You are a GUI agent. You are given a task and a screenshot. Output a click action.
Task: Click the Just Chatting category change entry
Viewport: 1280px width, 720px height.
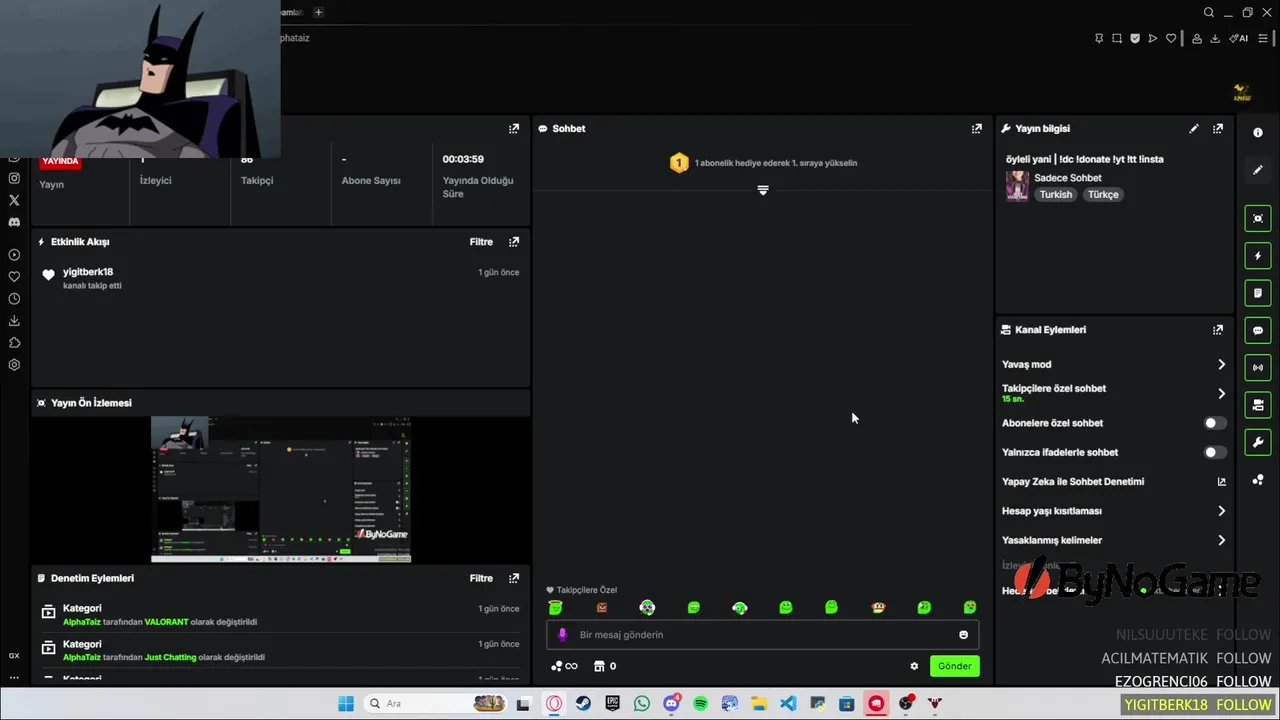coord(280,651)
